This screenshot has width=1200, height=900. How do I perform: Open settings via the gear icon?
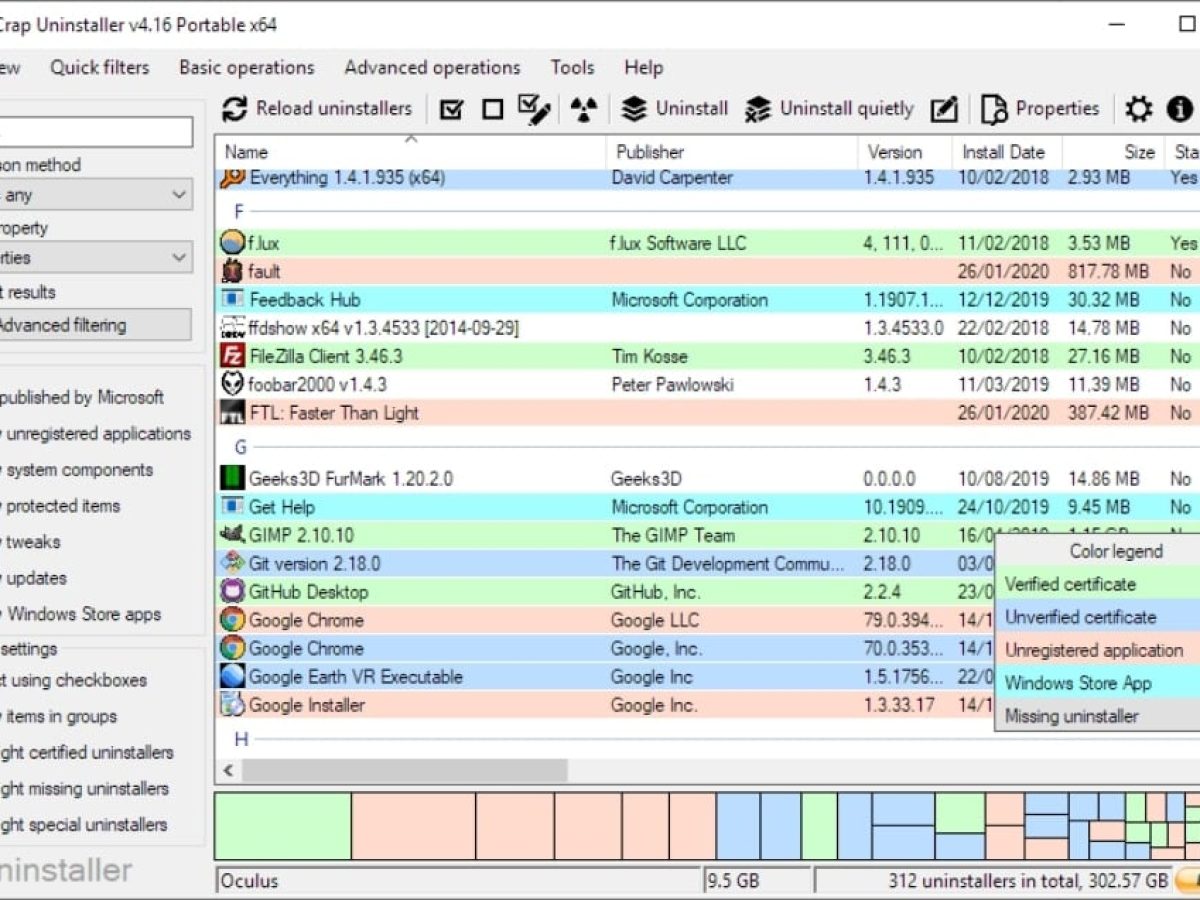tap(1139, 109)
